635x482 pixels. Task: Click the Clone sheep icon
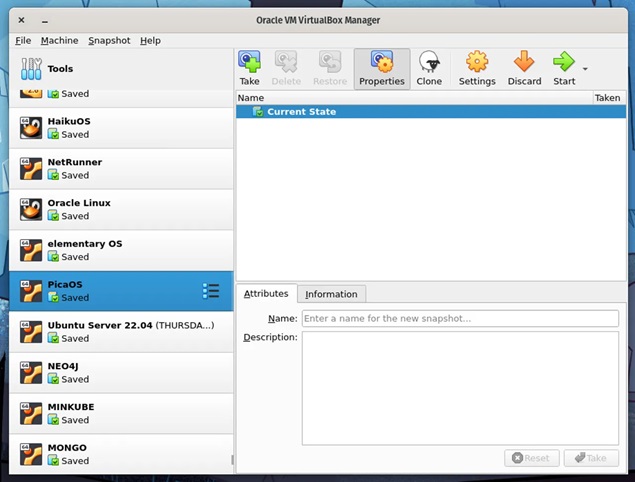(429, 62)
